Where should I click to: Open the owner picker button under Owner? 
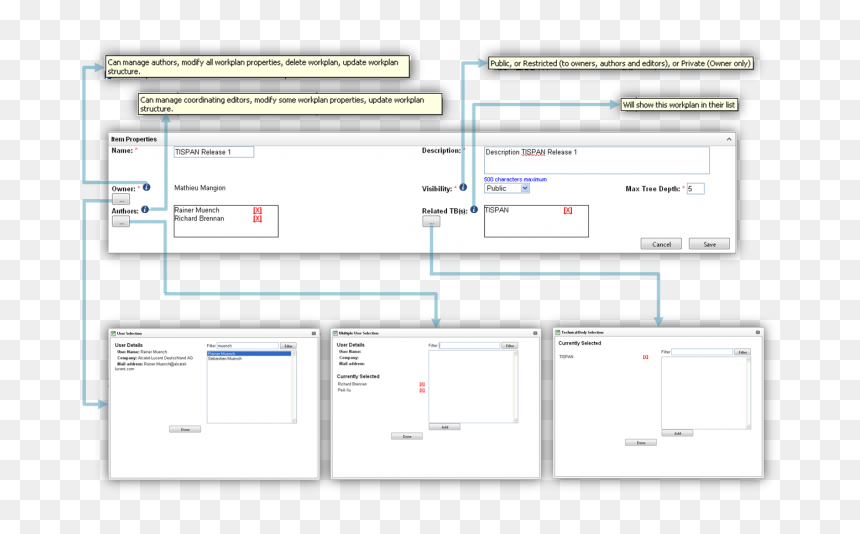click(121, 200)
